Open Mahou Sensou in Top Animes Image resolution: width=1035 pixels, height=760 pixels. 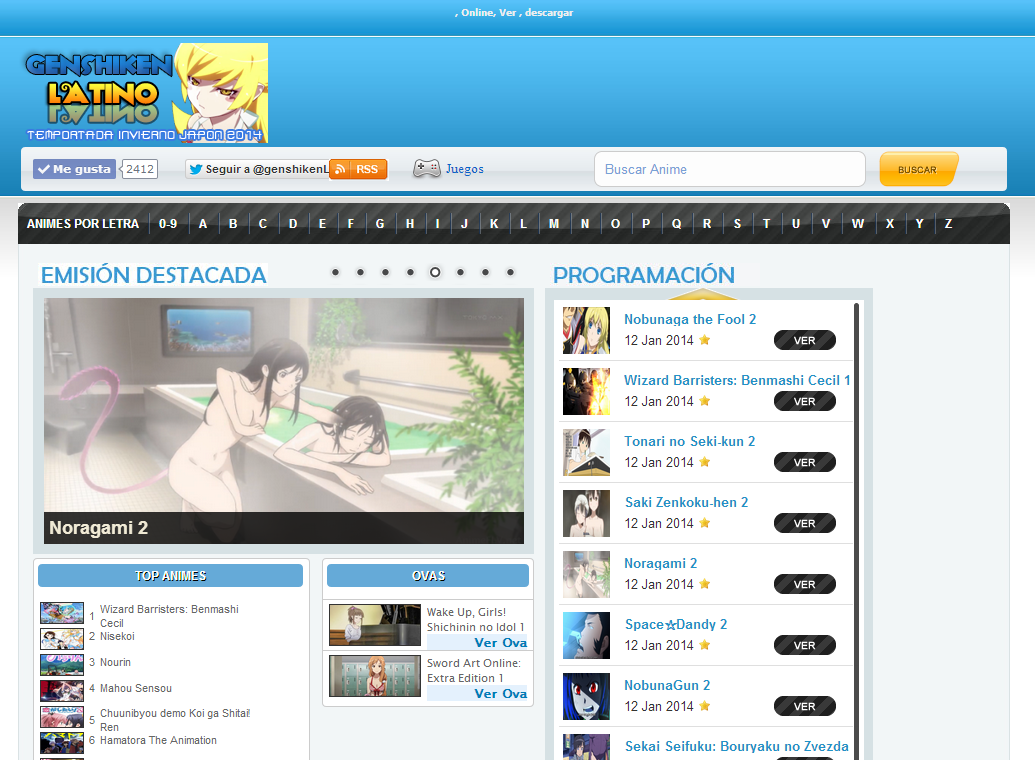click(136, 688)
